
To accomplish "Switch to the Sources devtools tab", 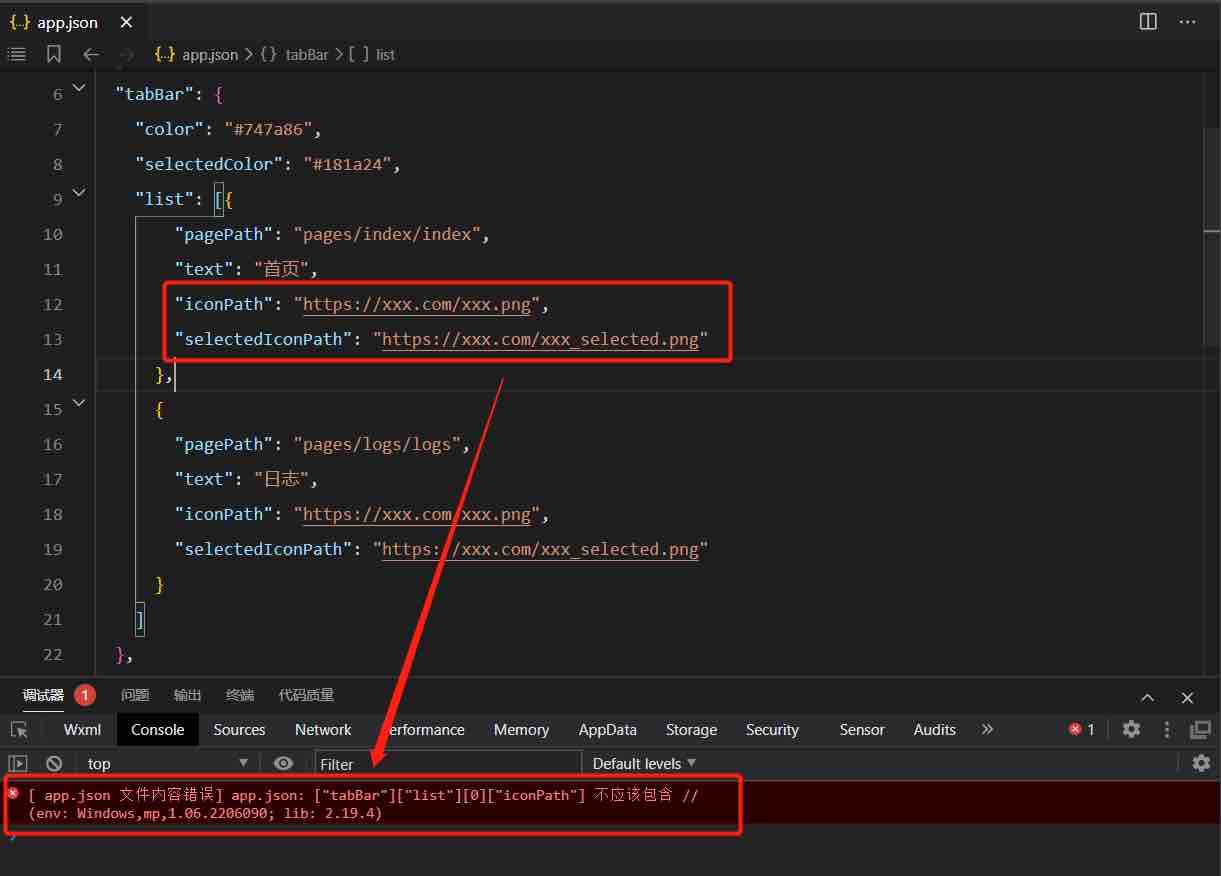I will [239, 730].
